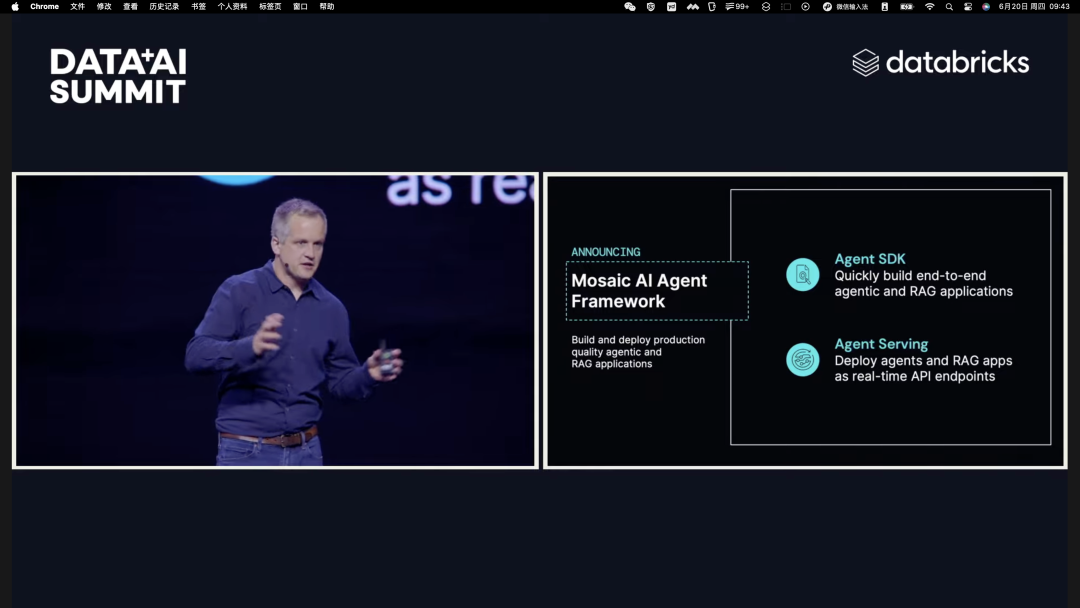
Task: Open the Chrome application menu
Action: tap(44, 6)
